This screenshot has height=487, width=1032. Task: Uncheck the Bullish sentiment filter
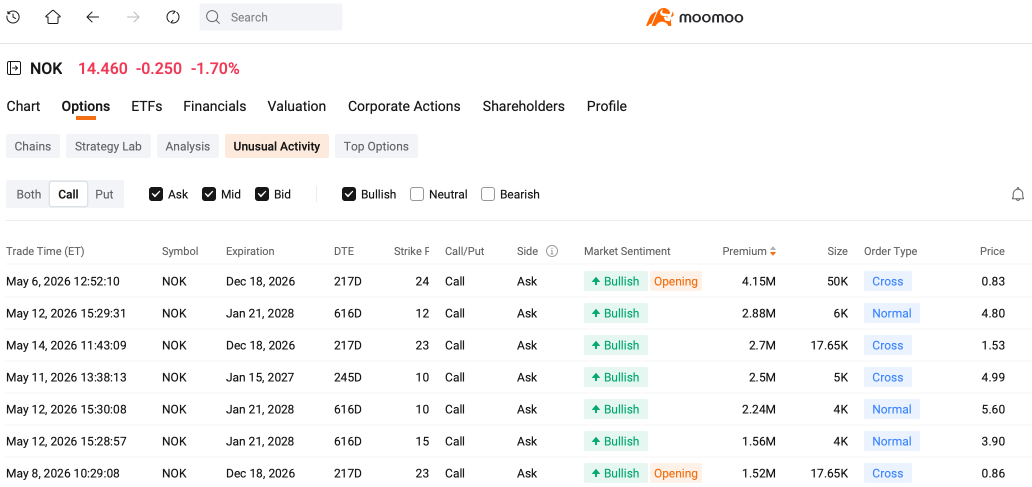(x=349, y=194)
